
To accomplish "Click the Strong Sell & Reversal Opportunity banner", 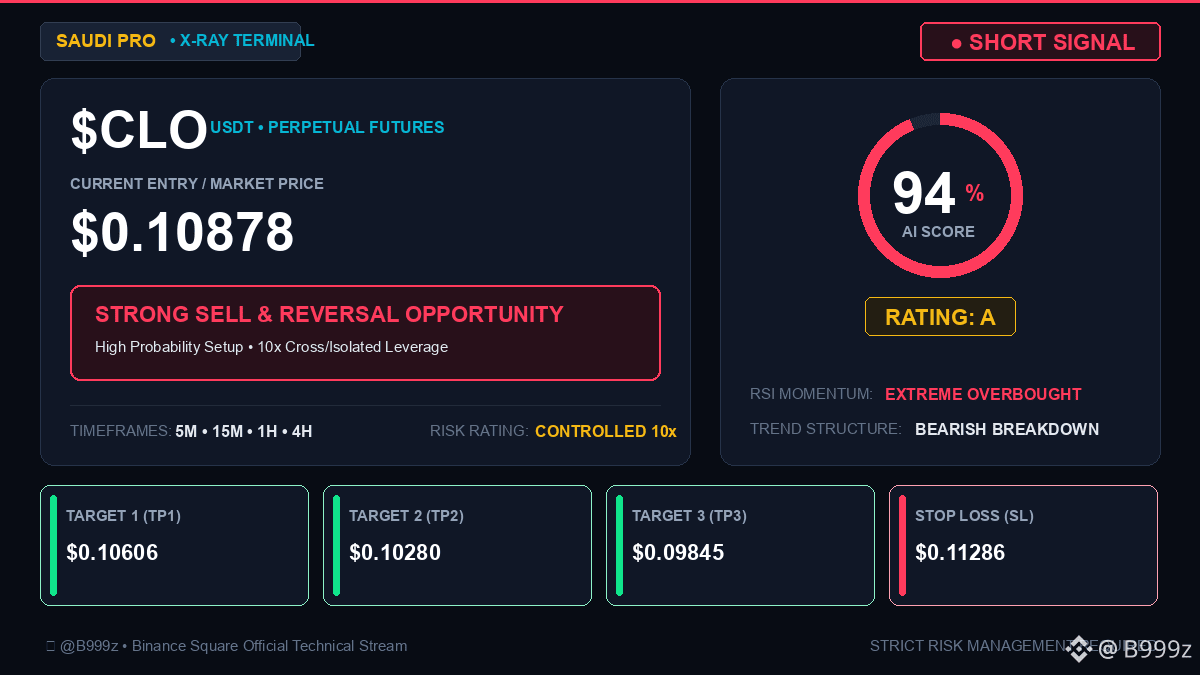I will point(365,333).
